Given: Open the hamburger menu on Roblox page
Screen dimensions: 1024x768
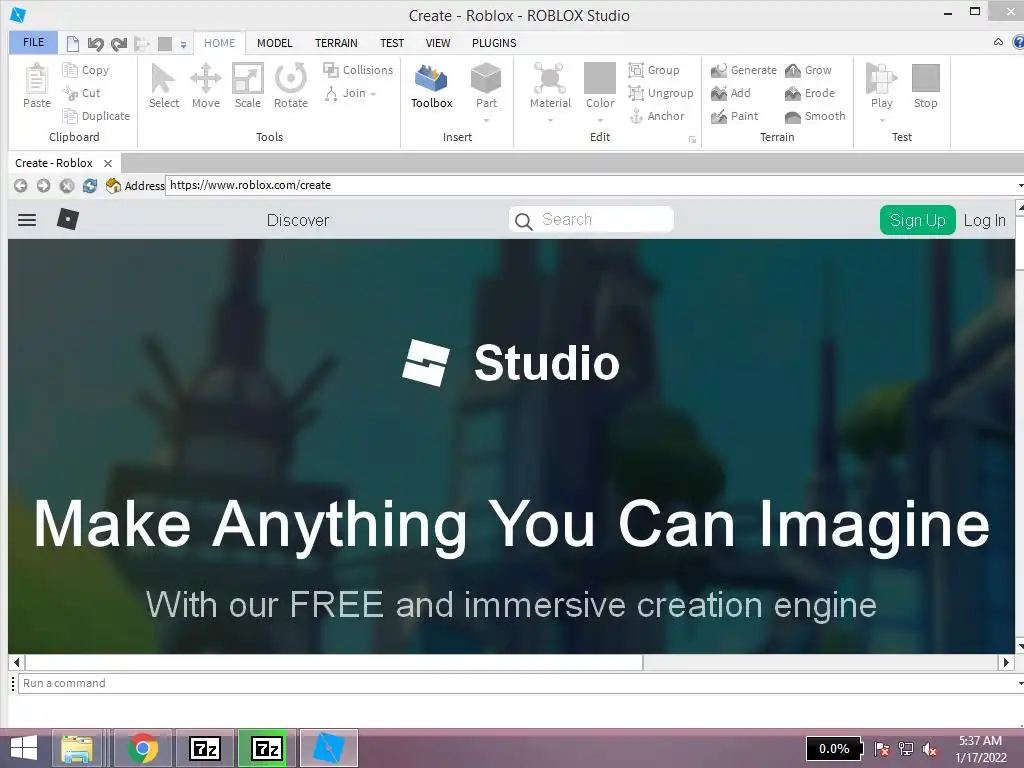Looking at the screenshot, I should (27, 220).
